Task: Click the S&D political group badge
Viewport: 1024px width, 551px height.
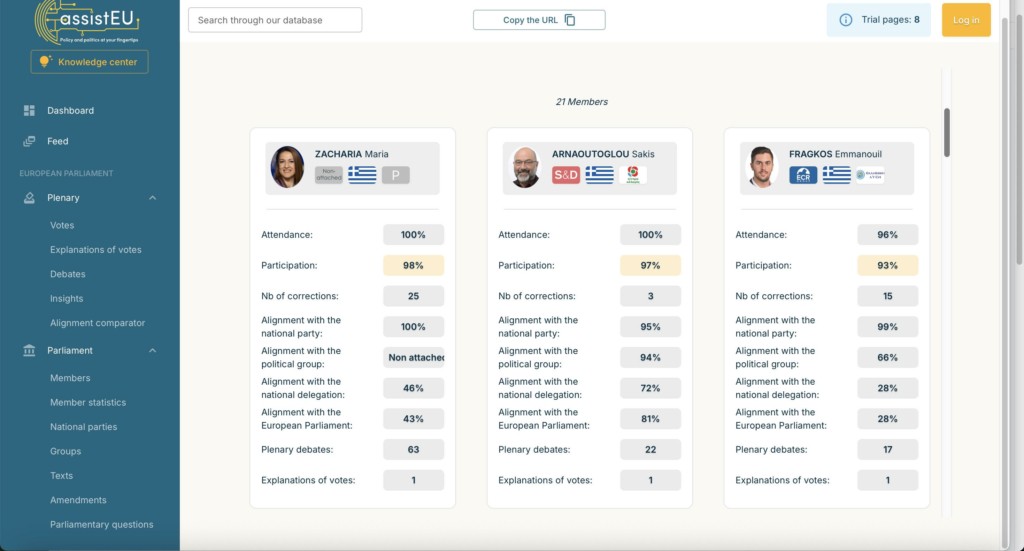Action: tap(566, 175)
